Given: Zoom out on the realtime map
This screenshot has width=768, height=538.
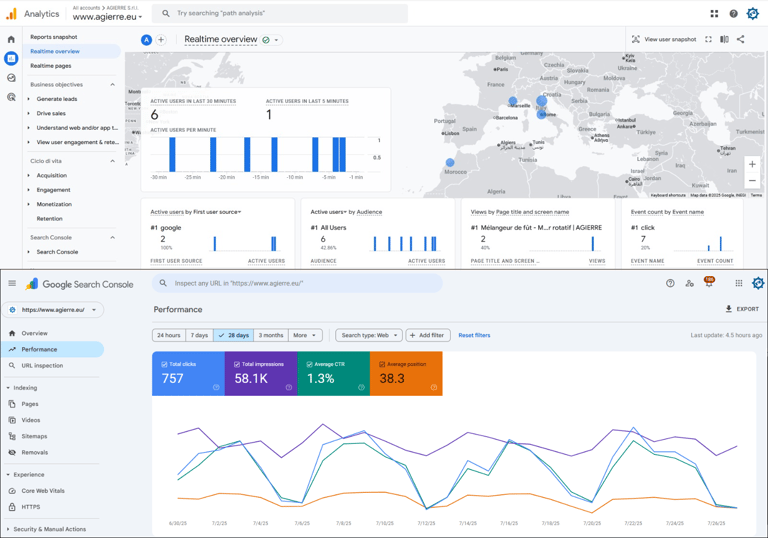Looking at the screenshot, I should [x=752, y=180].
